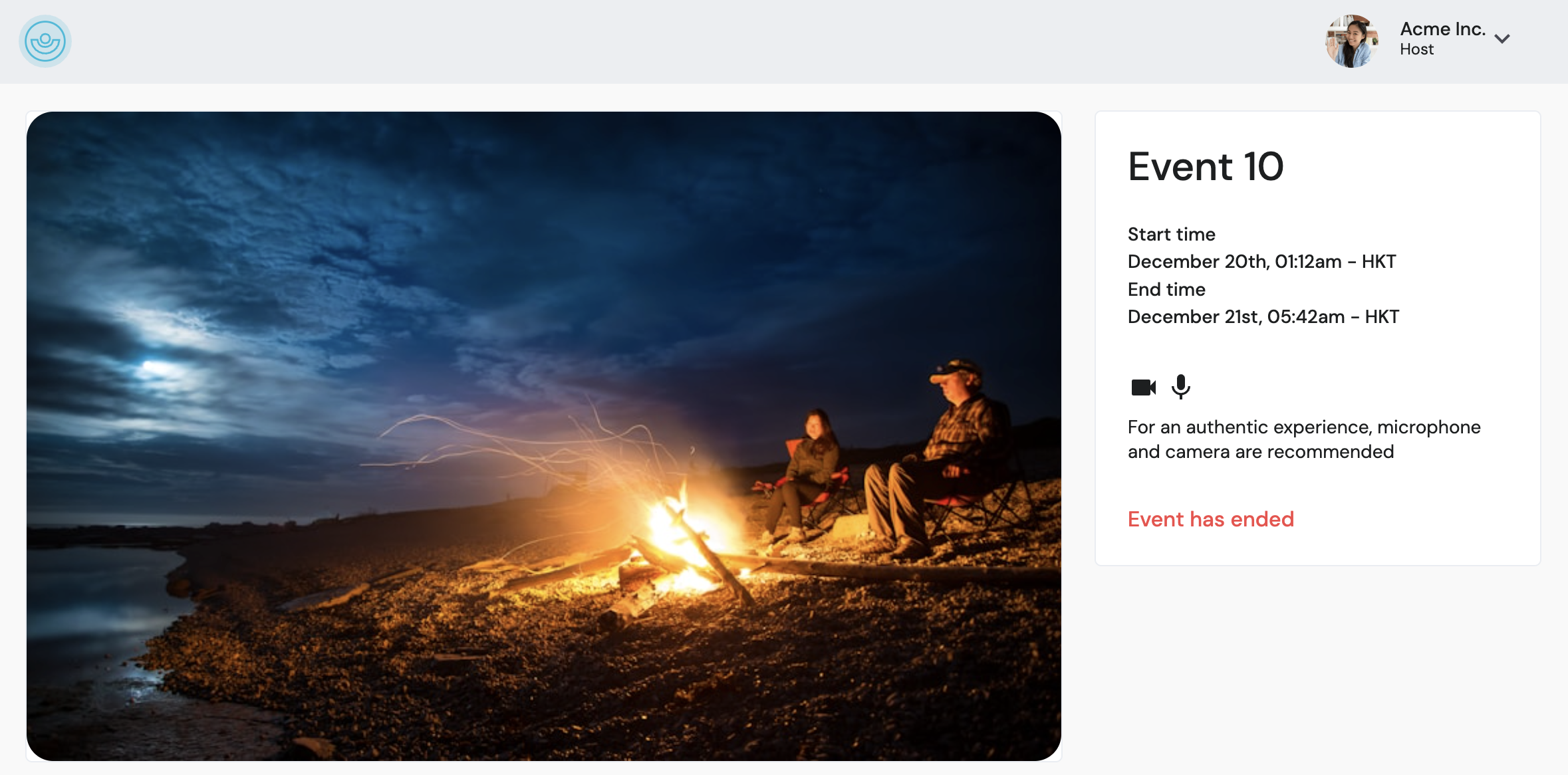Click the End time label
The height and width of the screenshot is (775, 1568).
pos(1166,290)
